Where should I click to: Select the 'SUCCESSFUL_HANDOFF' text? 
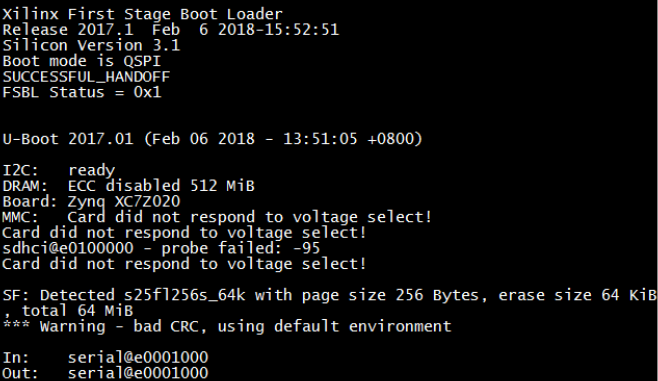pyautogui.click(x=86, y=77)
